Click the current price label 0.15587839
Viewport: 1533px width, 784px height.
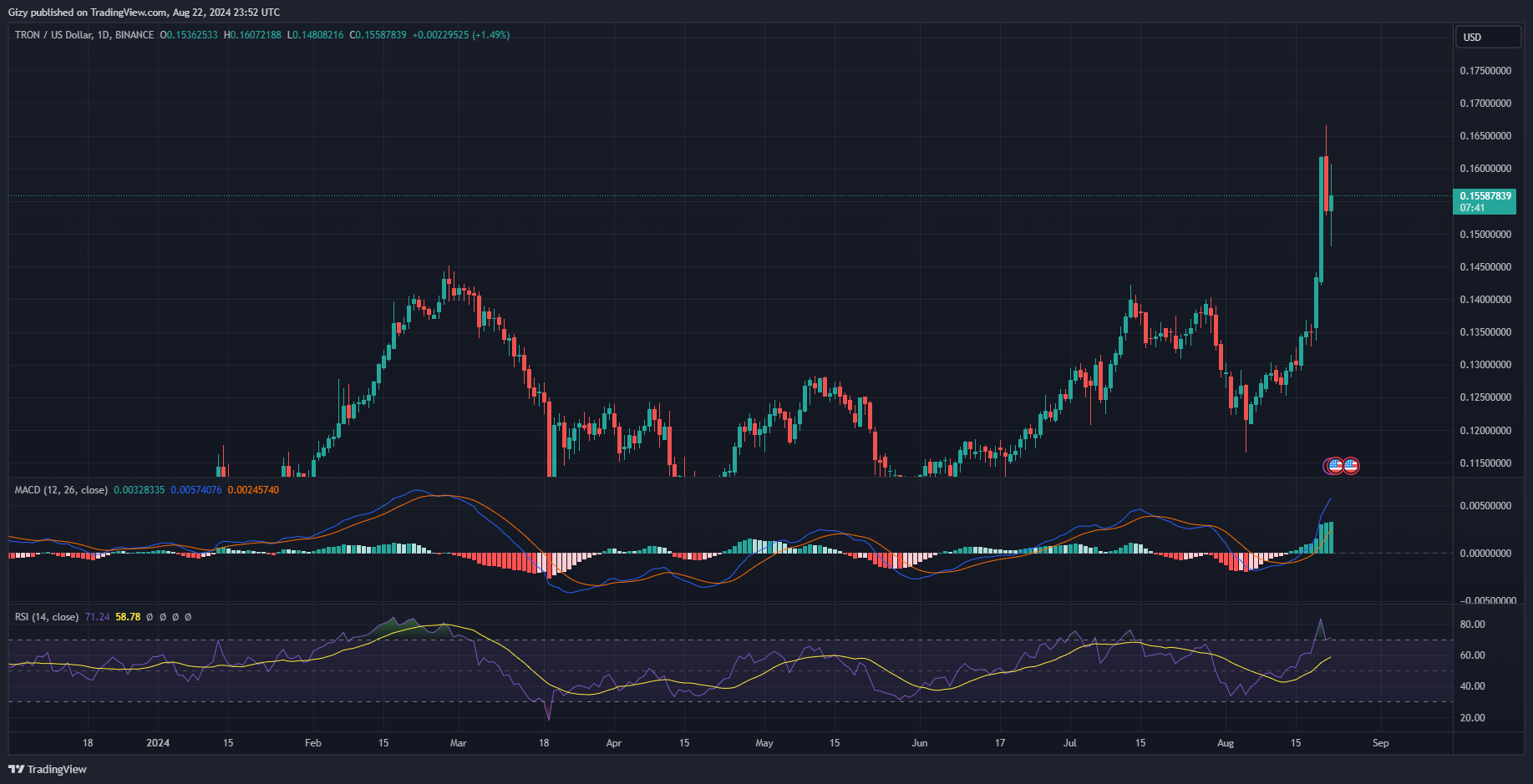1485,196
